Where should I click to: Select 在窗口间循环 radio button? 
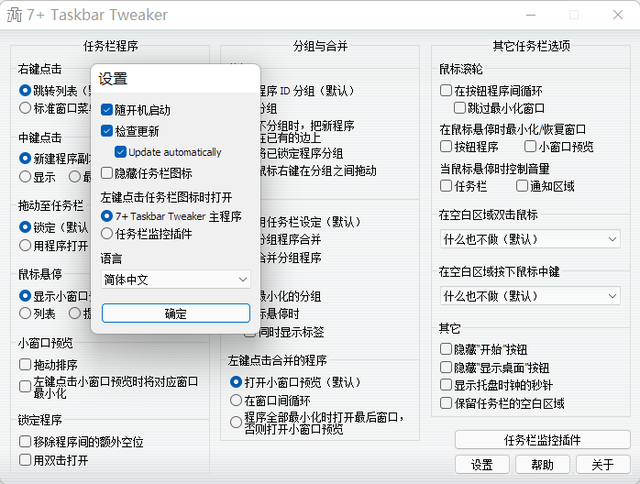[x=236, y=400]
